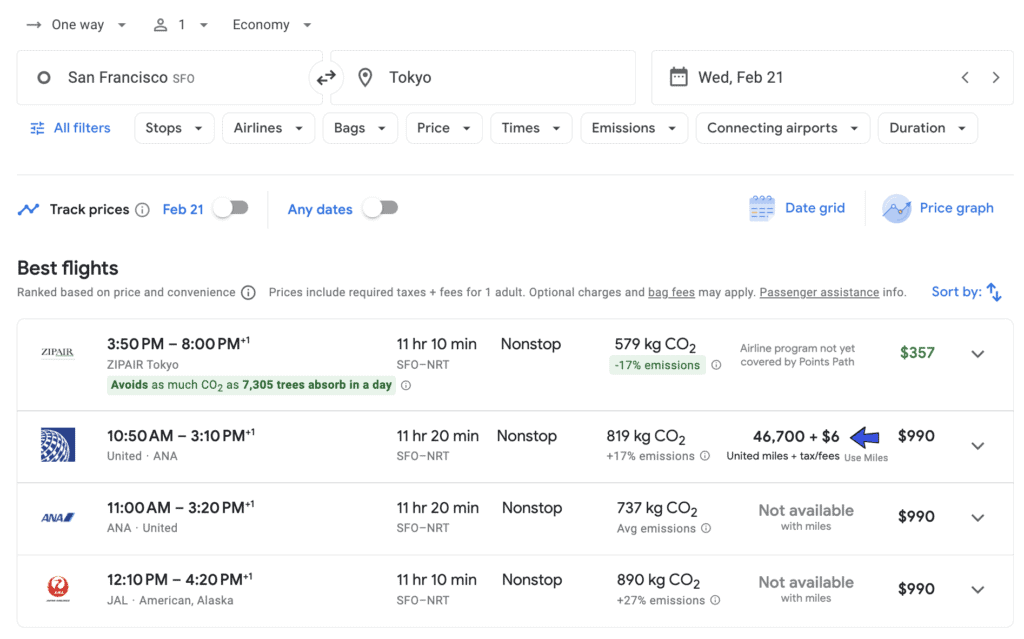Click the bag fees link
Image resolution: width=1024 pixels, height=639 pixels.
pyautogui.click(x=671, y=293)
